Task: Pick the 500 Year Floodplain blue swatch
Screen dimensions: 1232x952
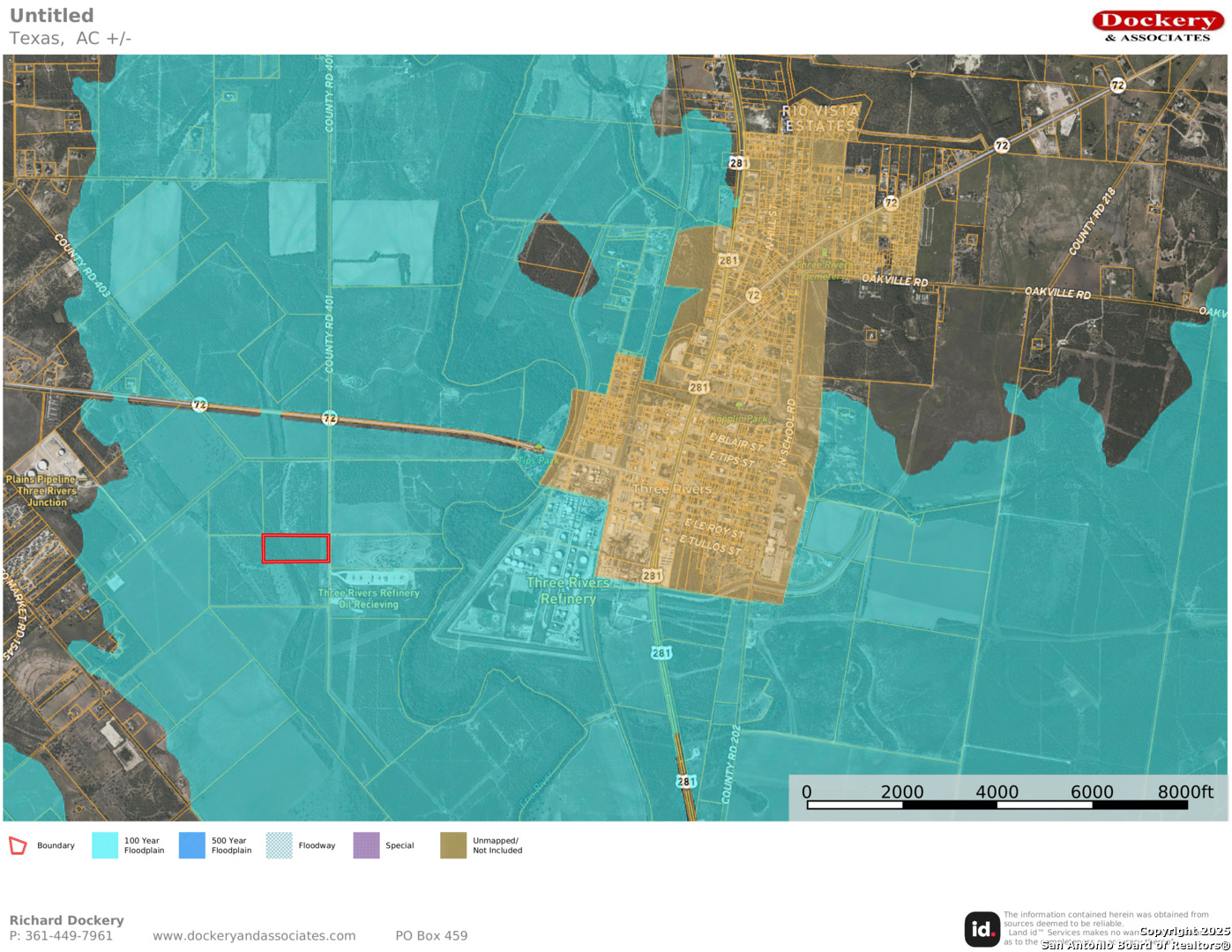Action: (x=191, y=846)
